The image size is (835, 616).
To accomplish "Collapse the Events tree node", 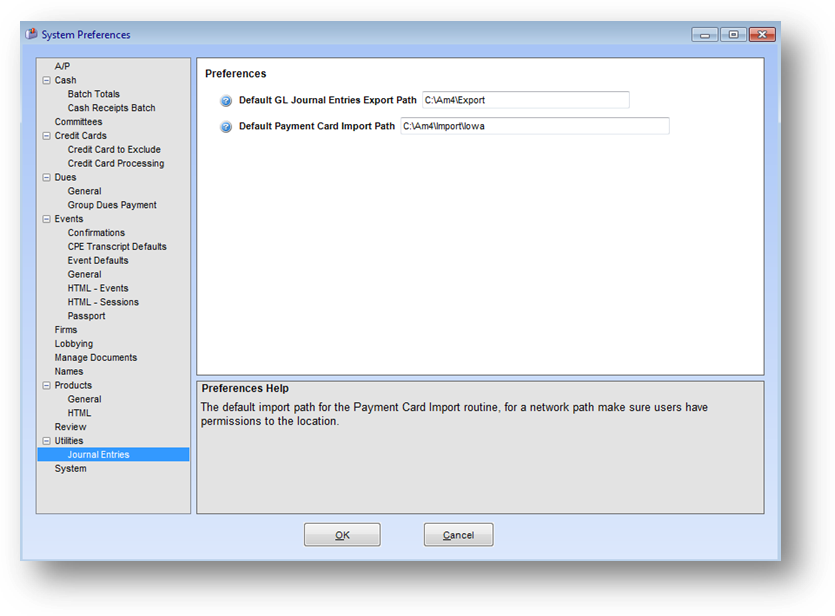I will pyautogui.click(x=46, y=219).
